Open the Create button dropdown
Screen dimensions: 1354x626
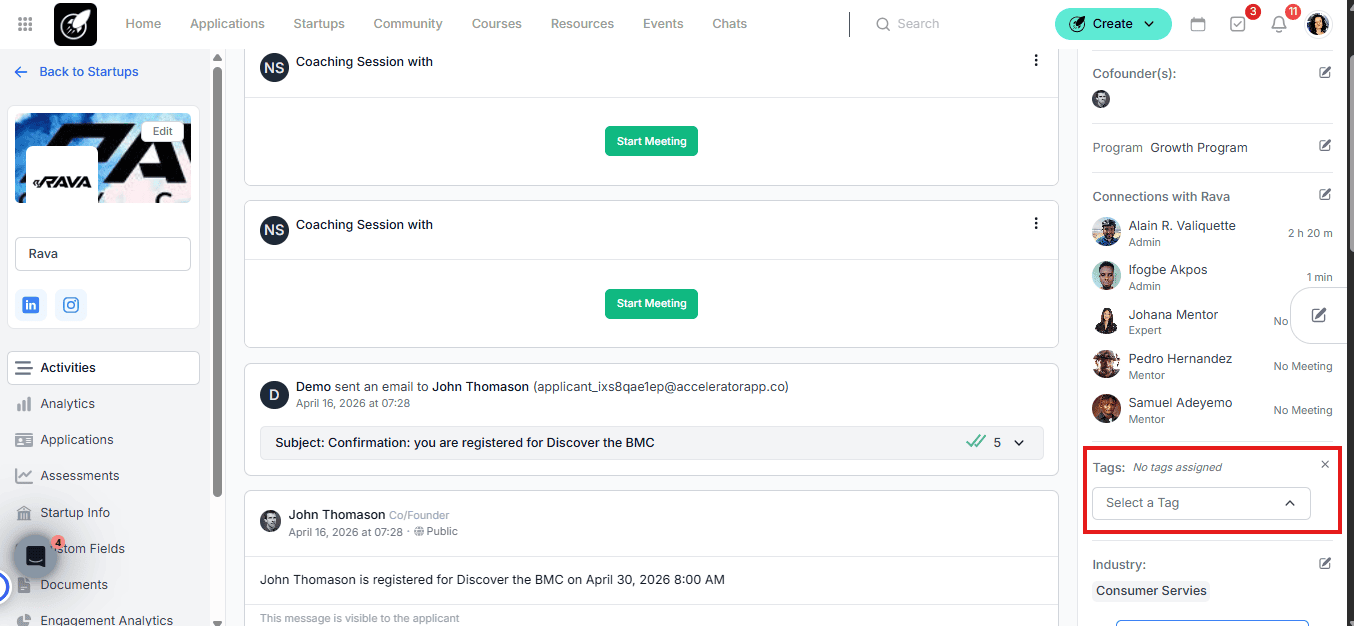[1113, 24]
